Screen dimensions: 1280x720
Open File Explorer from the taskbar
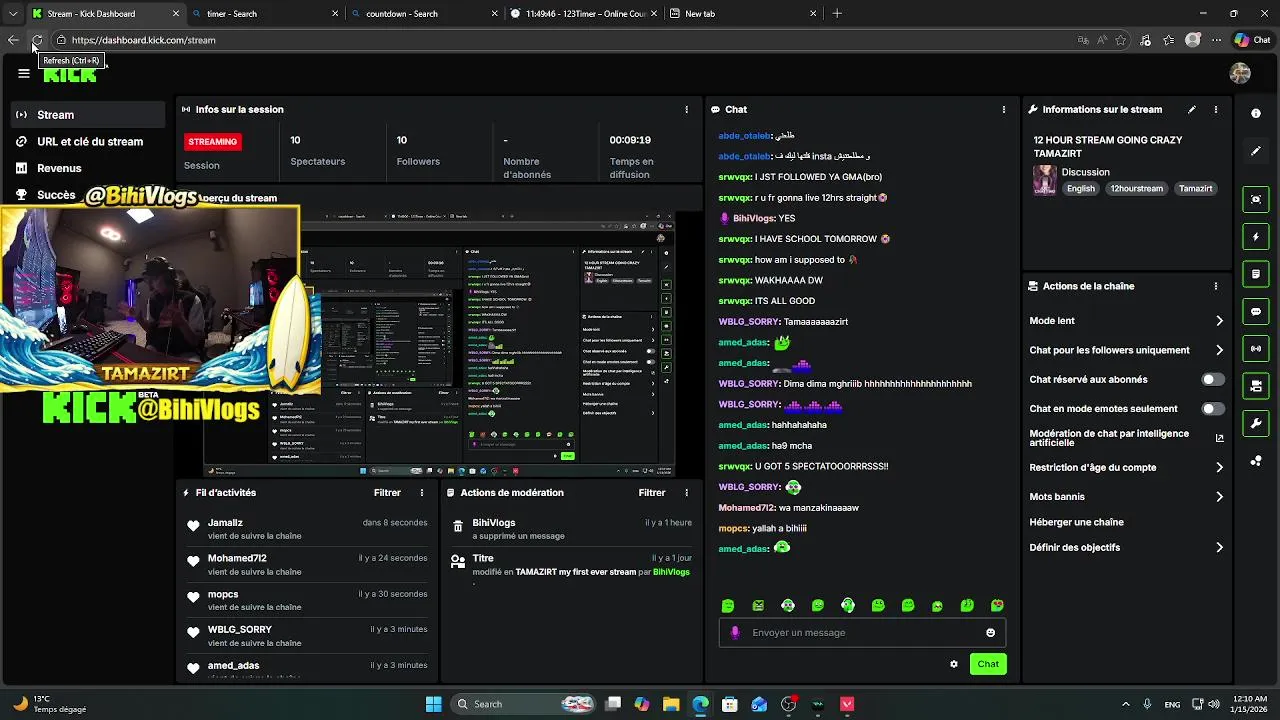click(671, 704)
